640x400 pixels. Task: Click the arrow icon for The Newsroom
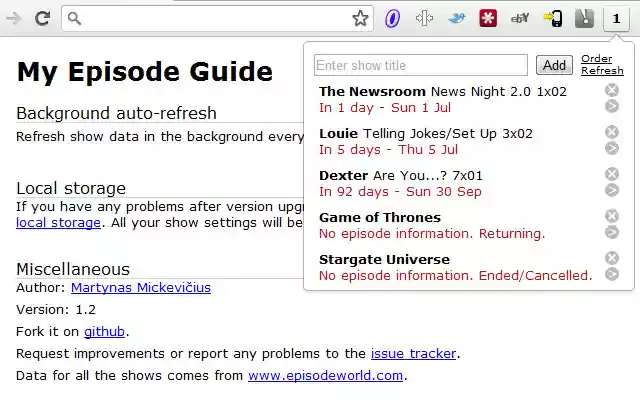pos(611,106)
